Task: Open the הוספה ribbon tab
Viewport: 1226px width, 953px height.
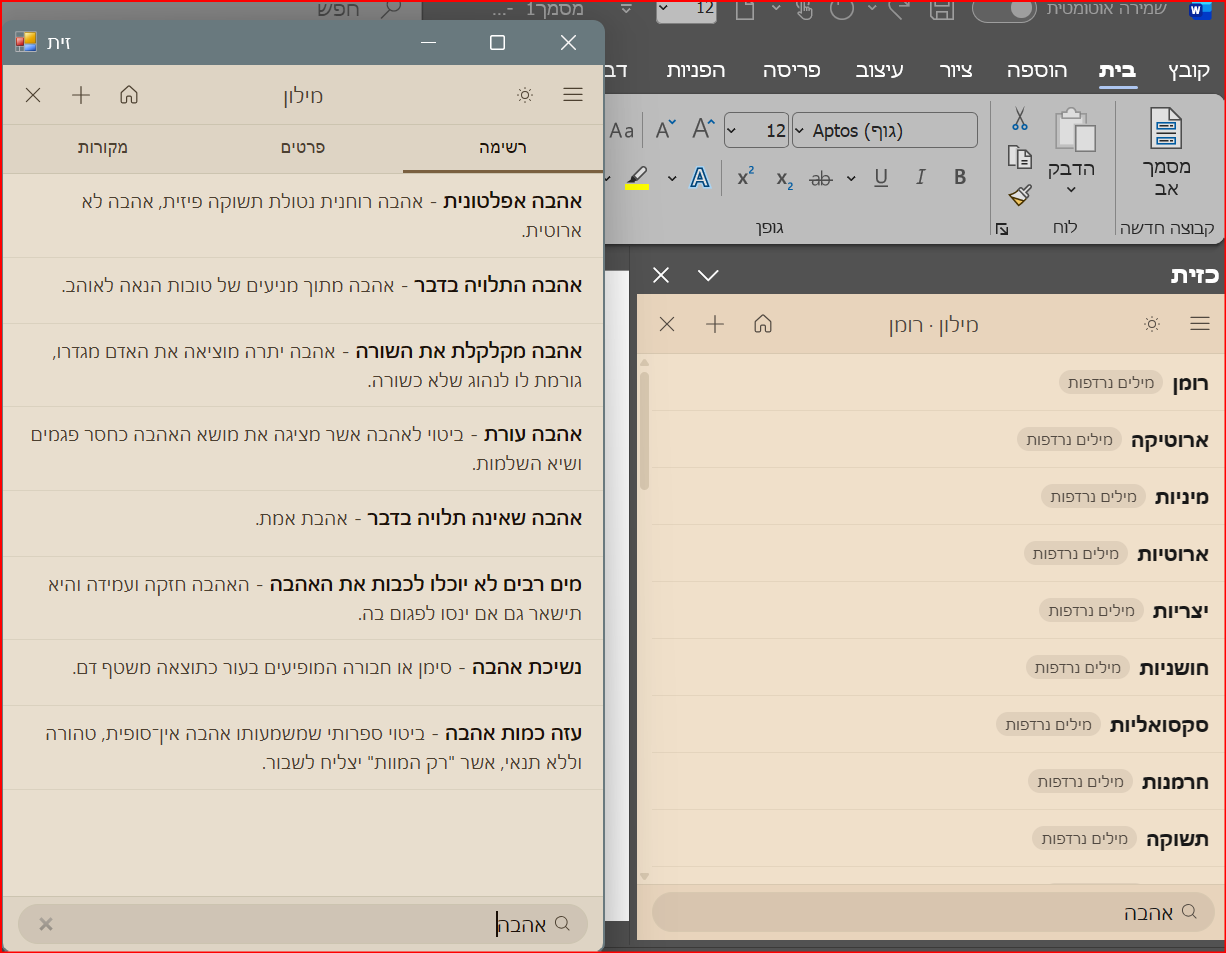Action: pyautogui.click(x=1036, y=70)
